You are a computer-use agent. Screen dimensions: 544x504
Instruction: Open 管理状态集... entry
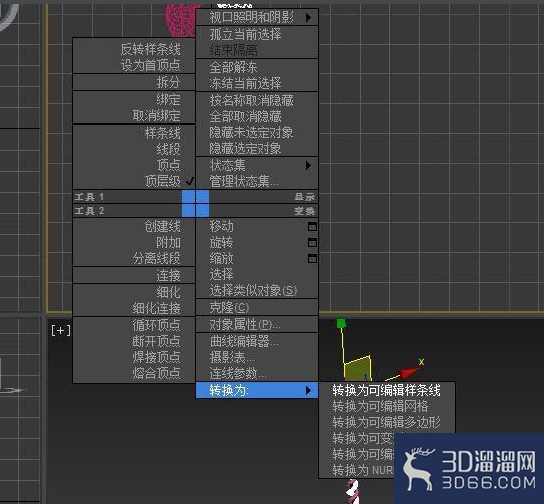[x=257, y=181]
